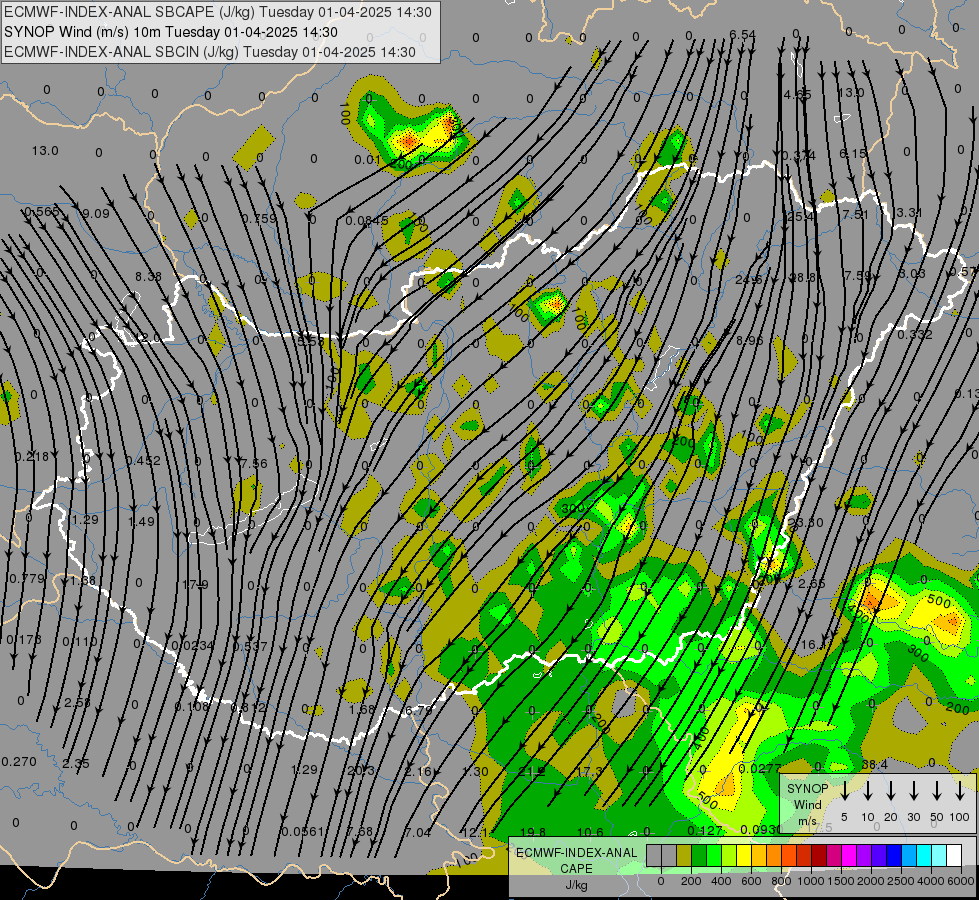This screenshot has width=979, height=900.
Task: Click the 800 tick label on the color scale
Action: coord(781,881)
